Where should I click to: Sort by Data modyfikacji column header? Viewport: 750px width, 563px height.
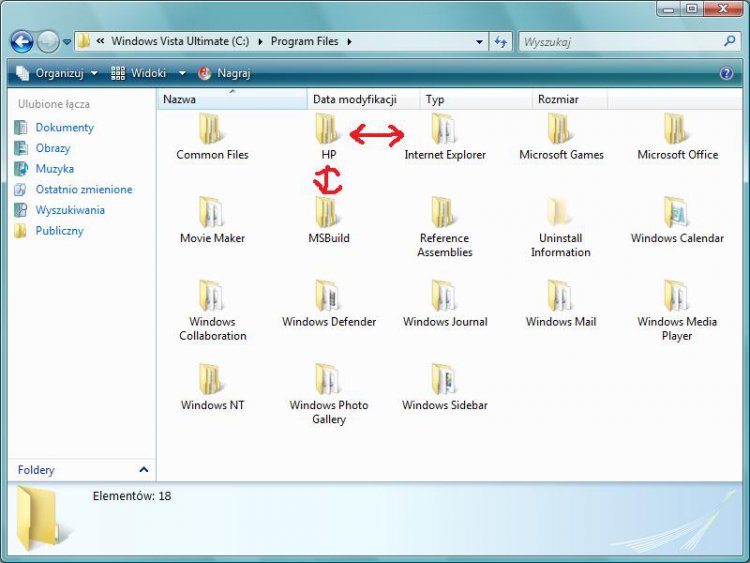pos(364,99)
